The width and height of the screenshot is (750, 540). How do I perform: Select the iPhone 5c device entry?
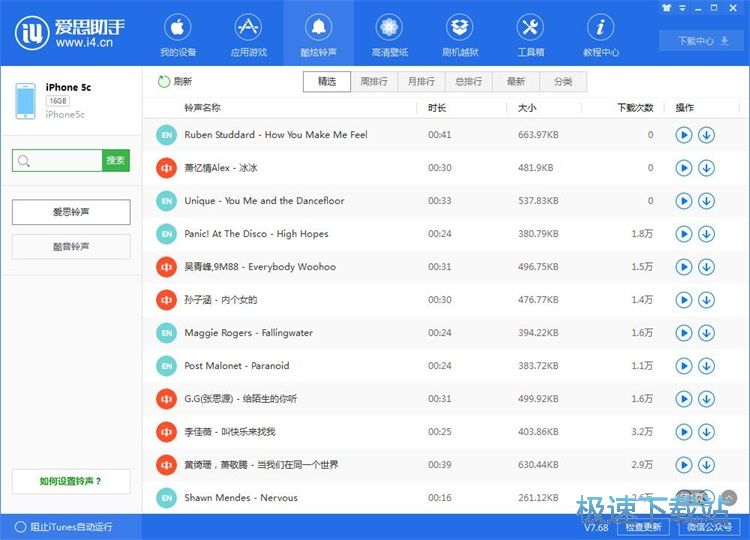(x=71, y=101)
